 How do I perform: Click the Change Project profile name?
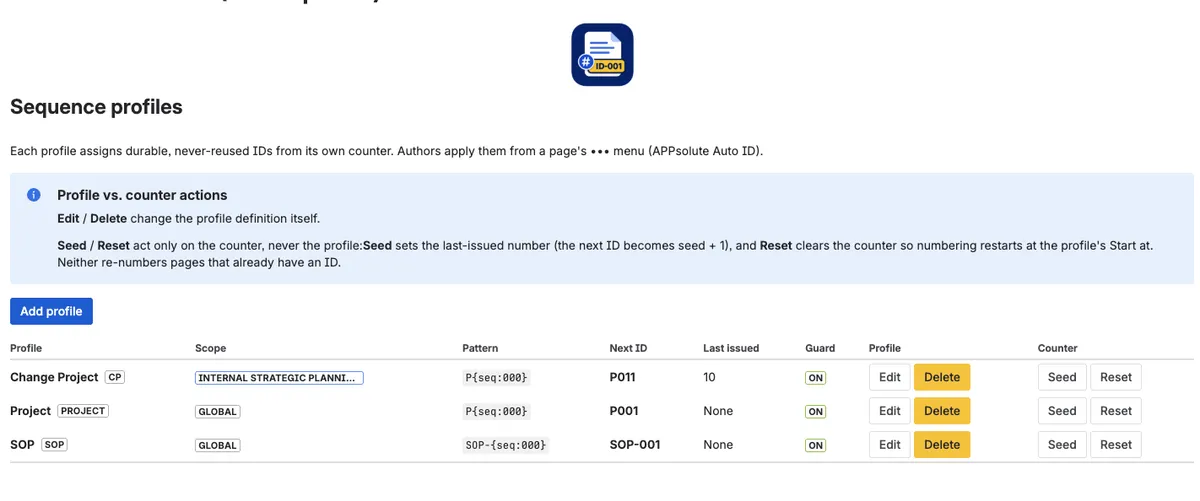click(54, 377)
